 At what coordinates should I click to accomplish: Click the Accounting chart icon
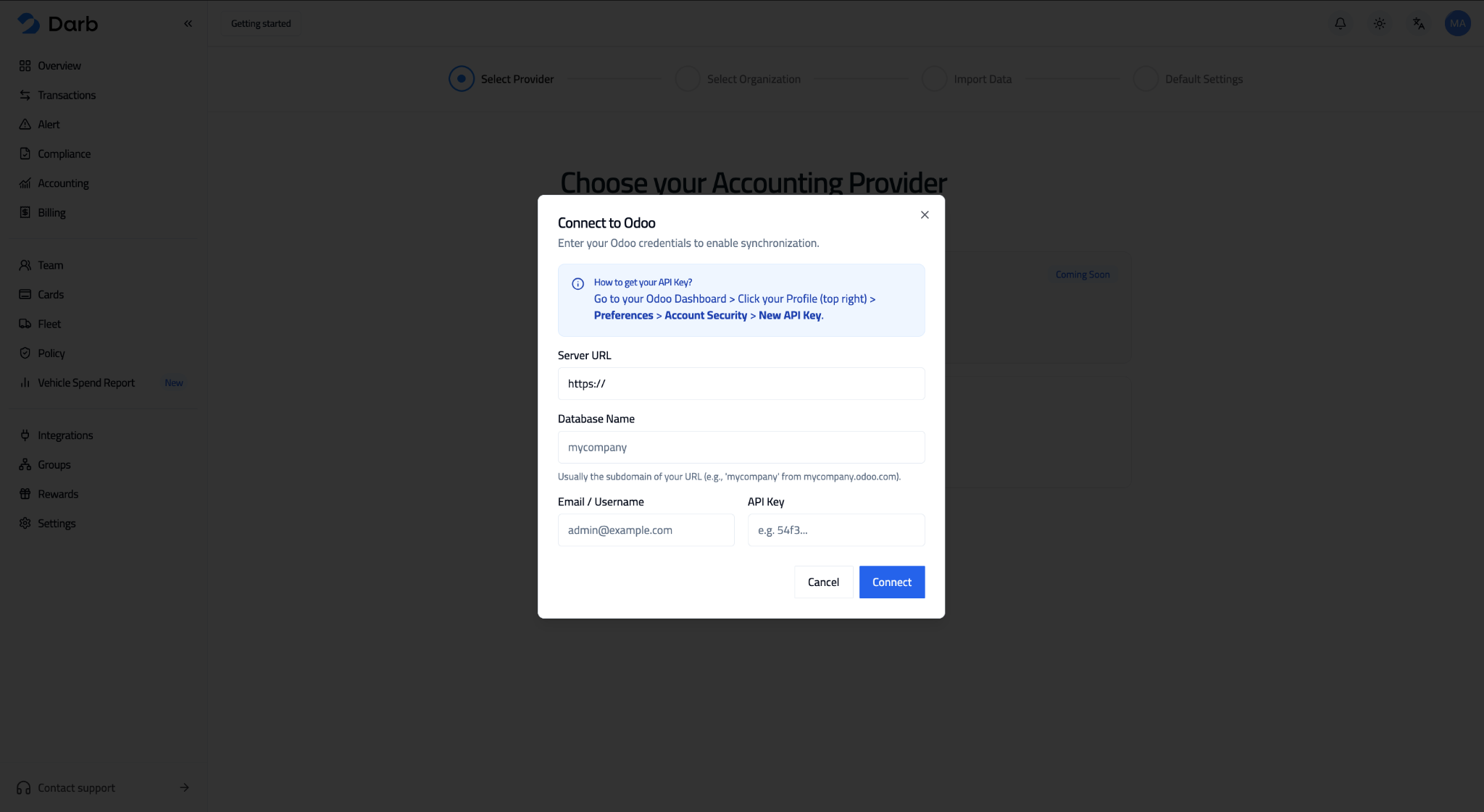pyautogui.click(x=25, y=183)
